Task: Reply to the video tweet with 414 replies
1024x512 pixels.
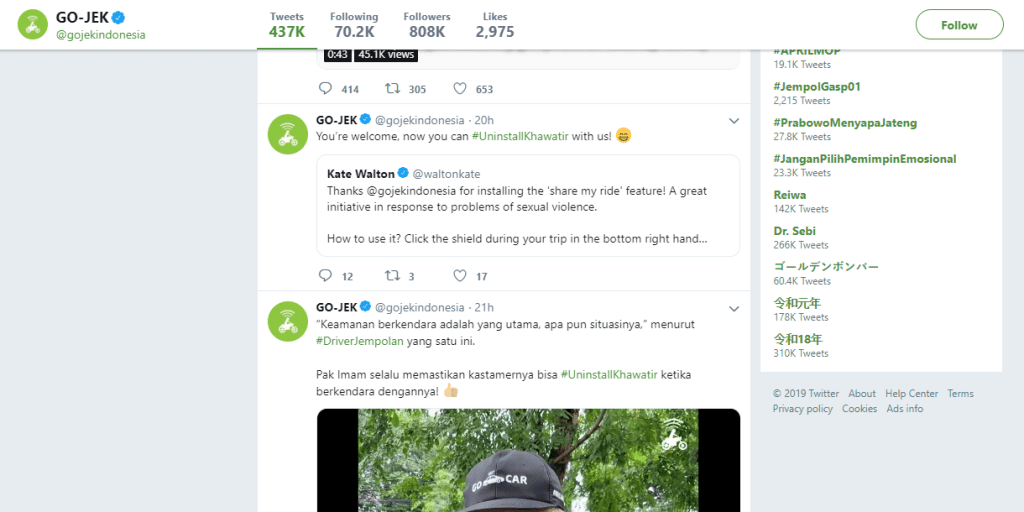Action: pos(325,89)
